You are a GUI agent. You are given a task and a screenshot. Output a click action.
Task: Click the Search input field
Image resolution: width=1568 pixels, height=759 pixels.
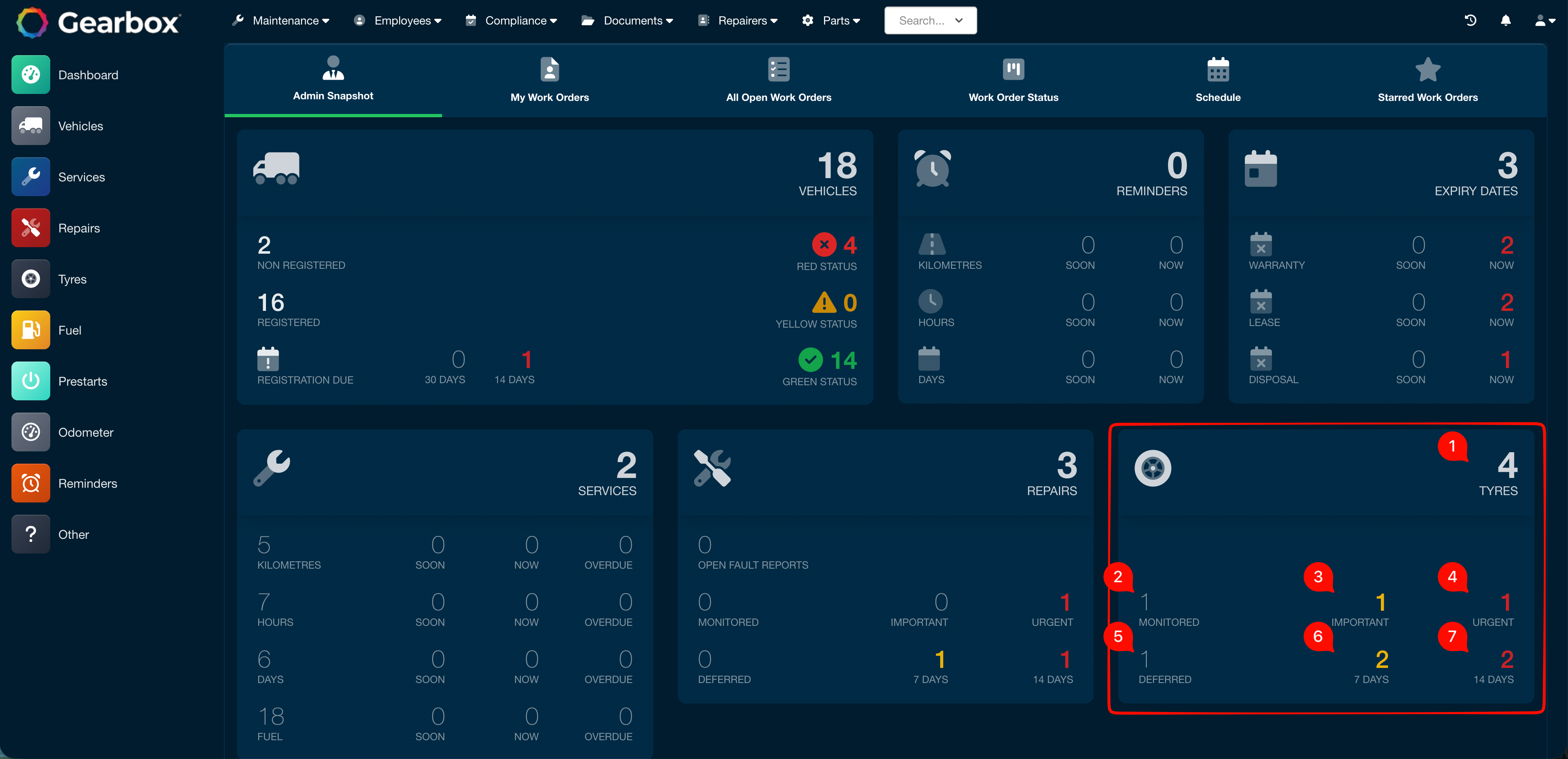click(930, 21)
